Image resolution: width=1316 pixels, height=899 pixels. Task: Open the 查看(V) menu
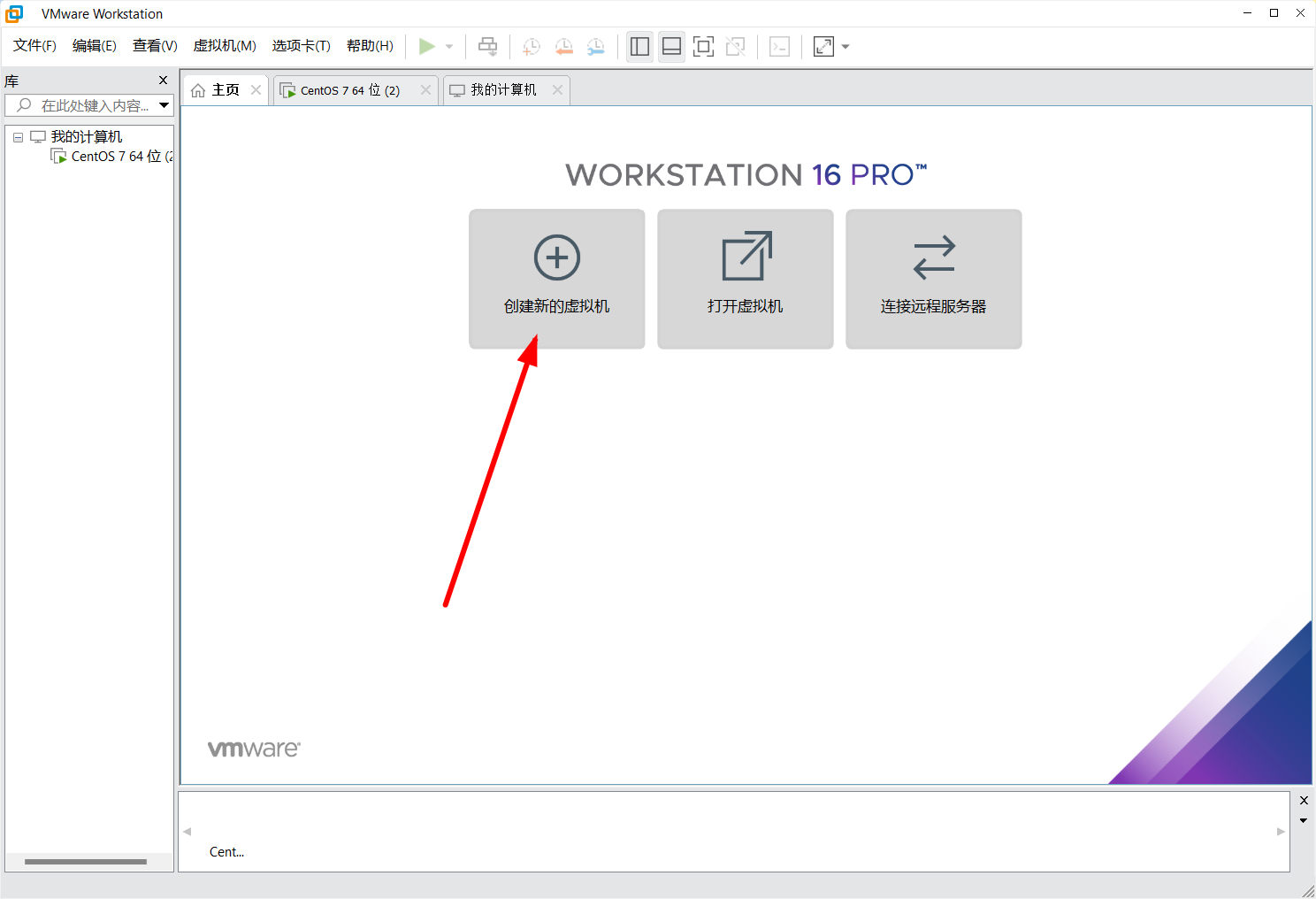155,46
